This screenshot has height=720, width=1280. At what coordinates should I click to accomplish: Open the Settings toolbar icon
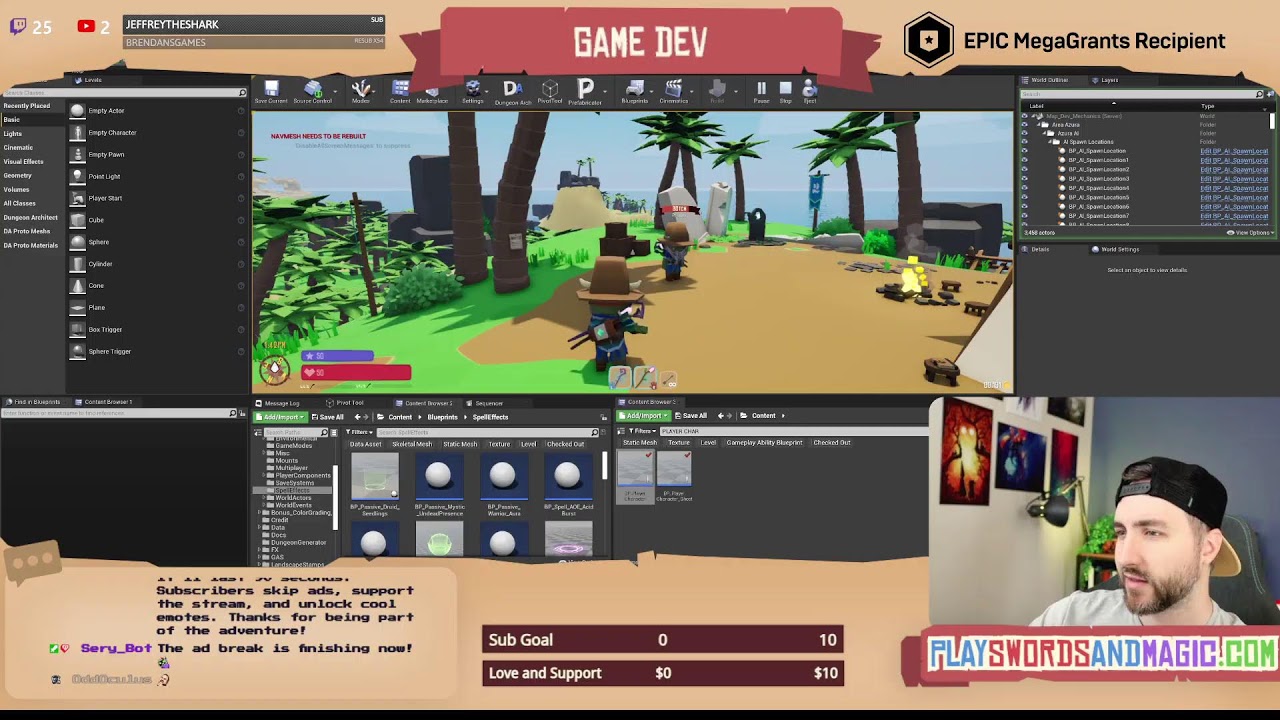[473, 92]
